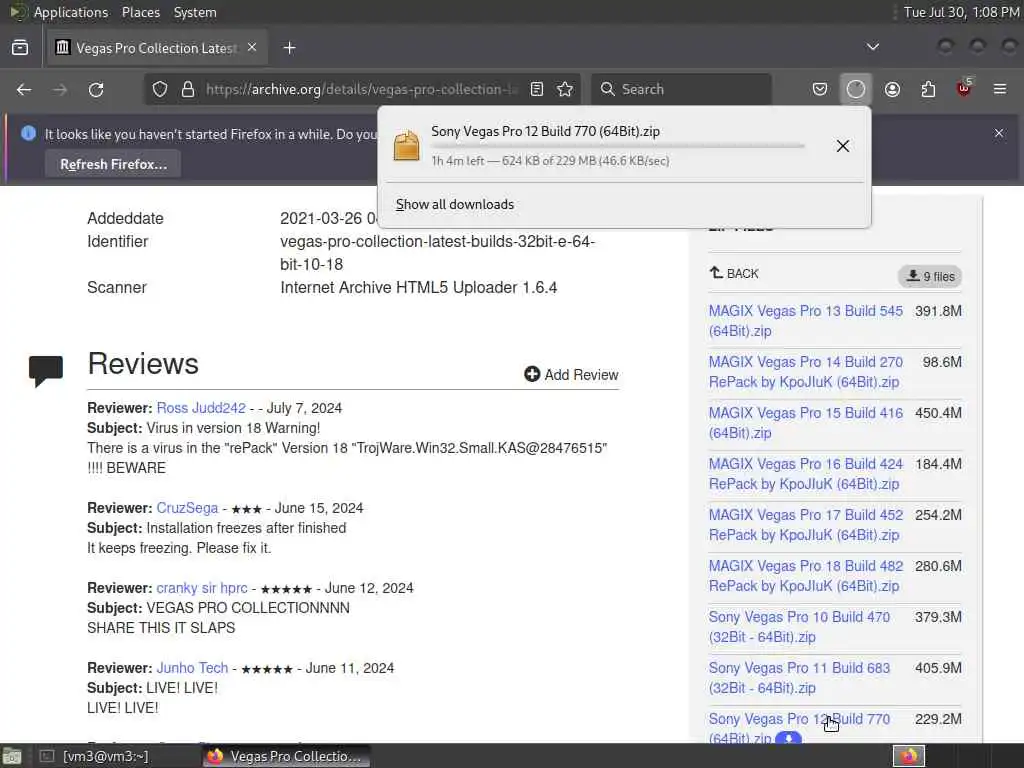Click Firefox workspace thumbnail in bottom panel
The image size is (1024, 768).
[x=908, y=756]
